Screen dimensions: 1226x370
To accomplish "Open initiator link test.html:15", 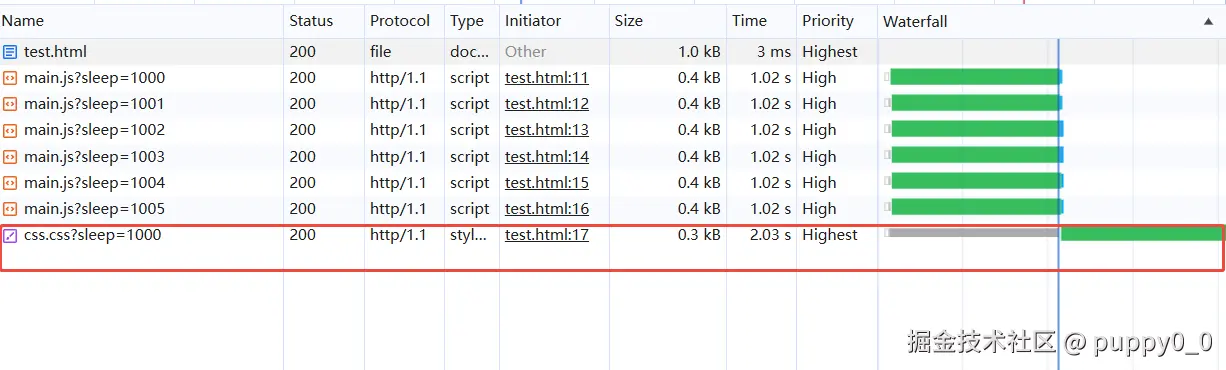I will coord(547,183).
